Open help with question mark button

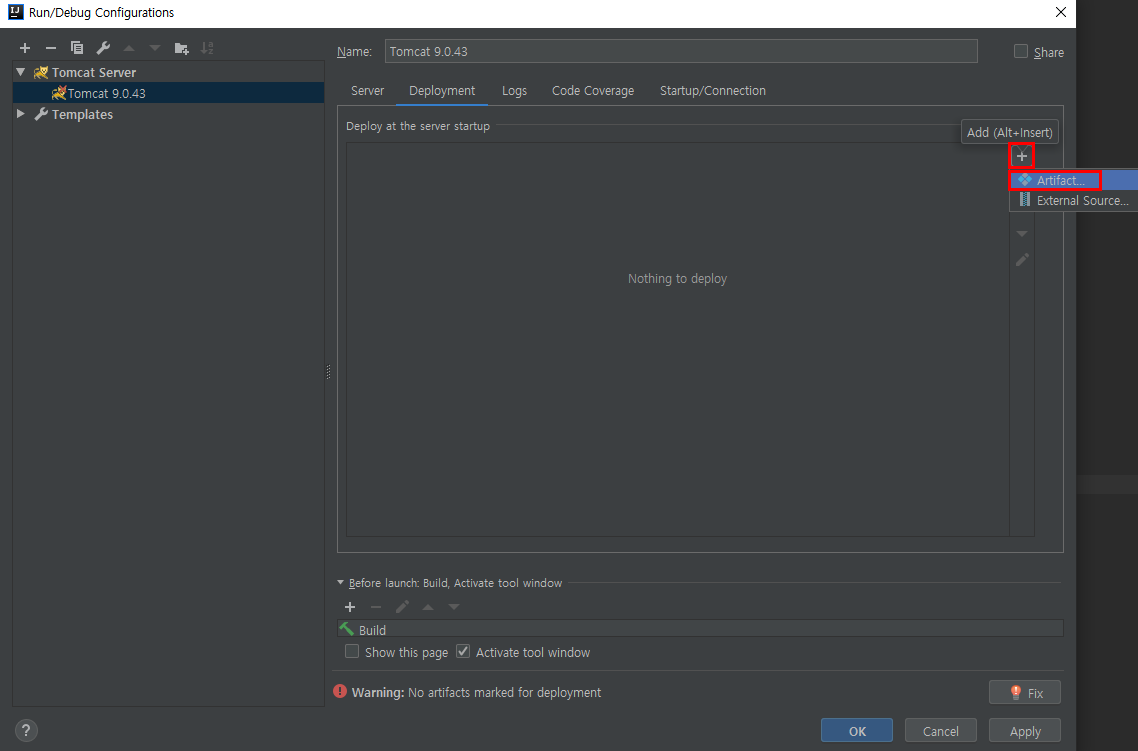point(25,730)
